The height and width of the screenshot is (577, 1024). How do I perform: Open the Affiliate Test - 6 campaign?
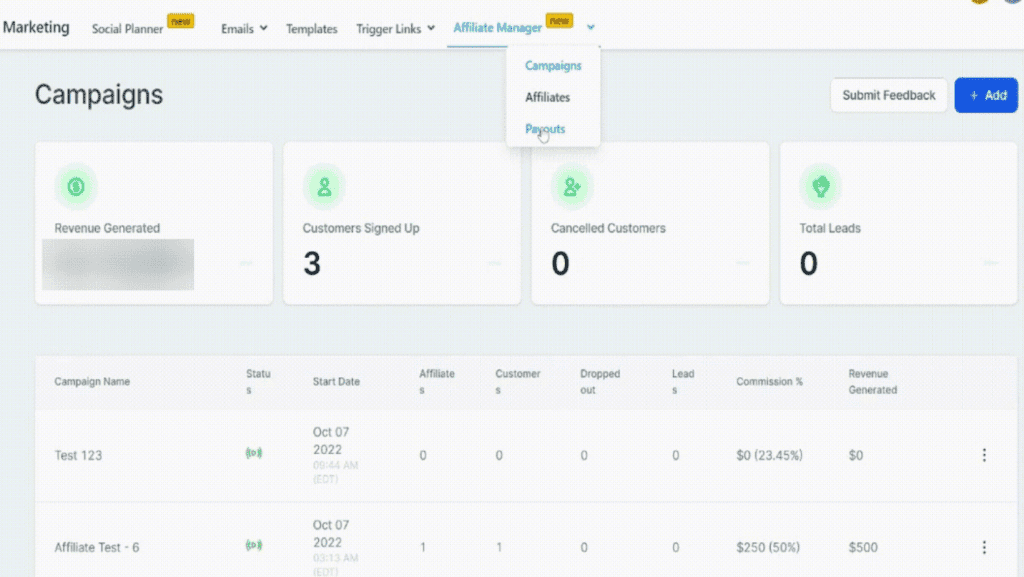pos(100,547)
